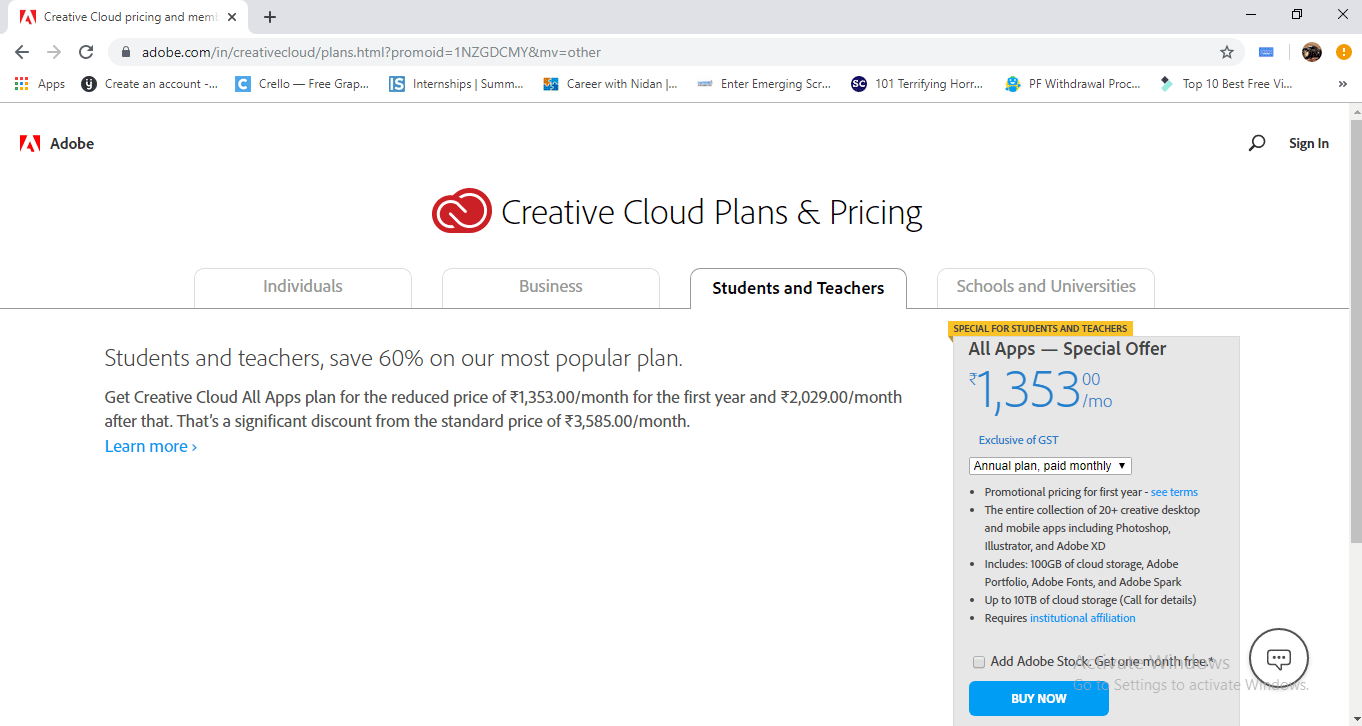1362x726 pixels.
Task: Click the browser profile avatar icon
Action: pos(1310,51)
